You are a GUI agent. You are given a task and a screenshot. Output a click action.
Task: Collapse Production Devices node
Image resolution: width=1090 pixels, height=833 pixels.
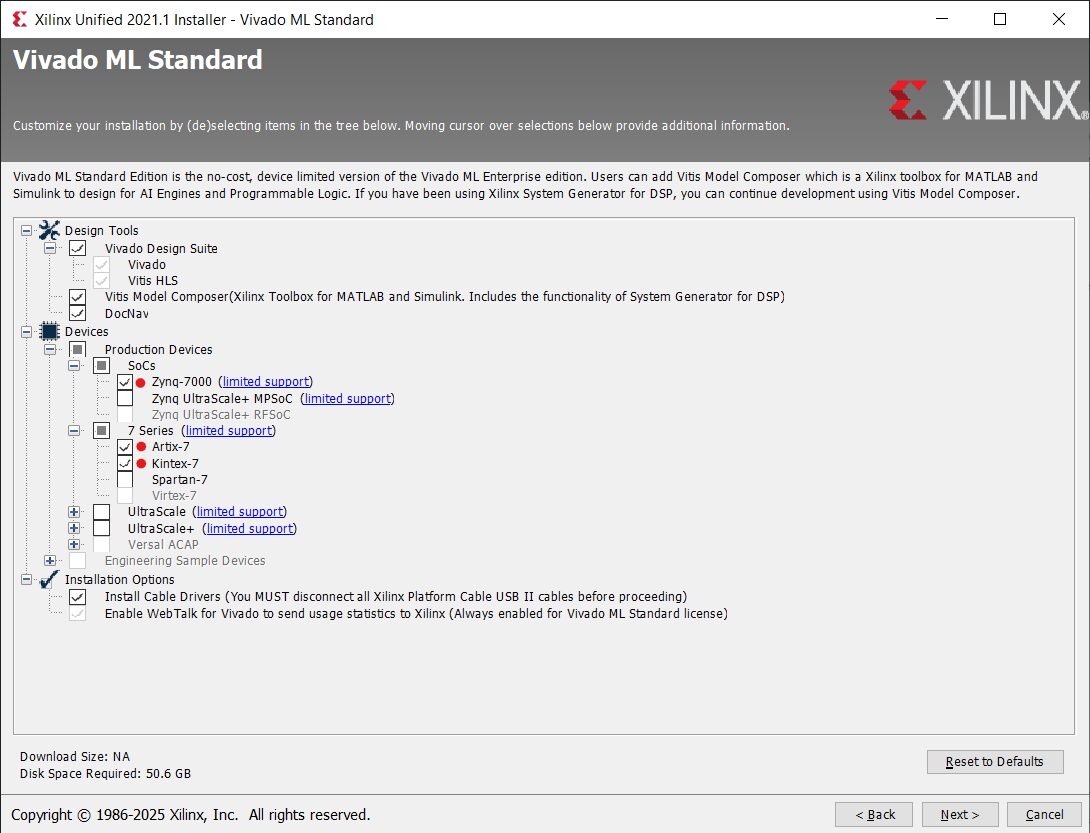pyautogui.click(x=50, y=349)
